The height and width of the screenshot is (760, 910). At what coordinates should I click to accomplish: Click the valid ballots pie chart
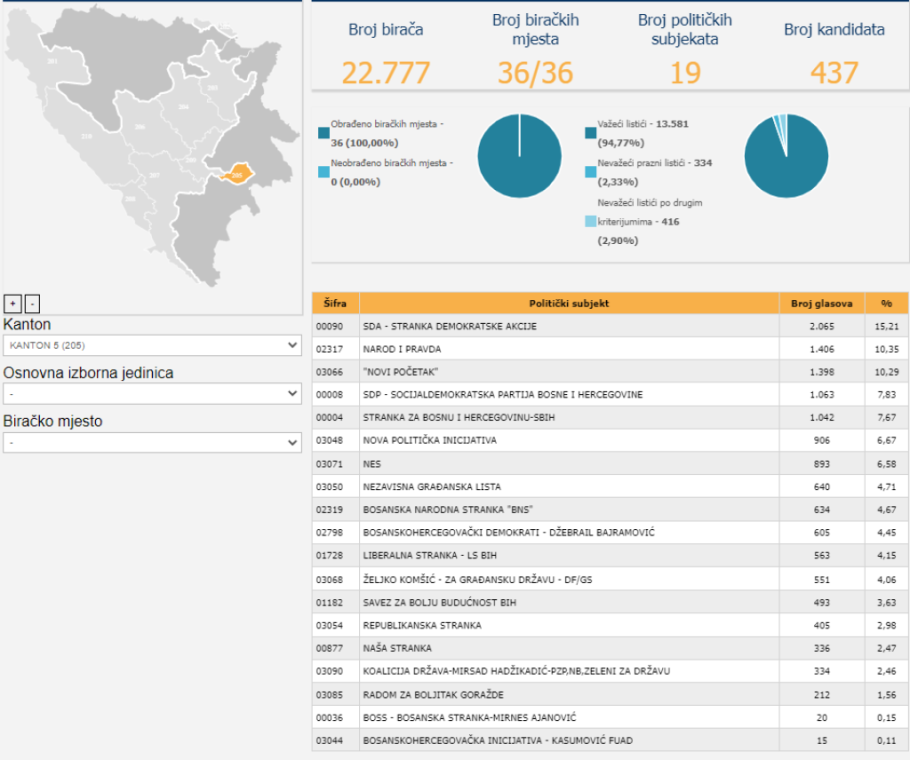786,156
